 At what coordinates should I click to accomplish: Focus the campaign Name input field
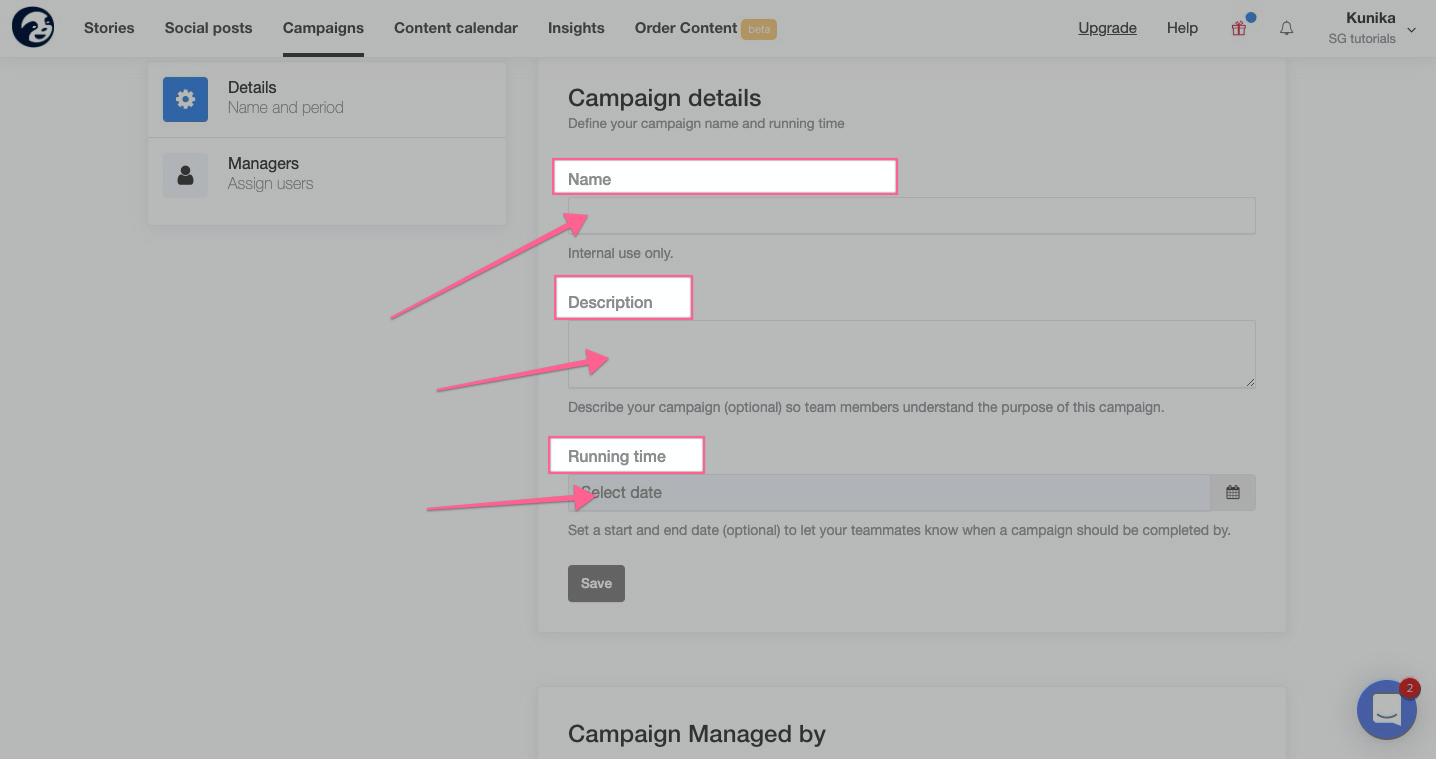[911, 216]
